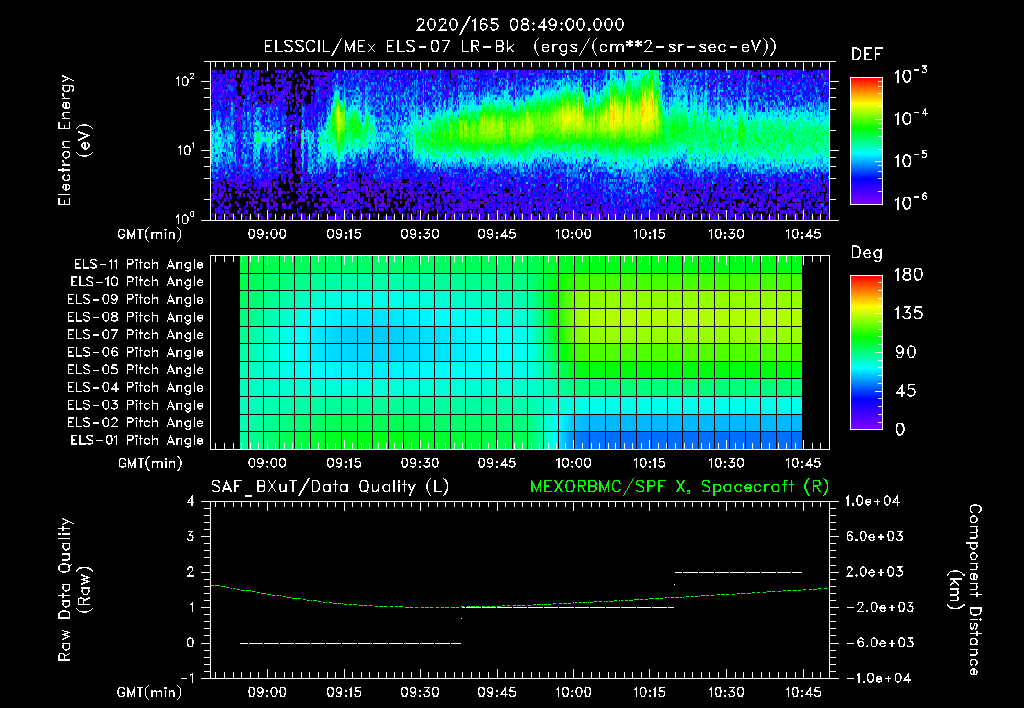This screenshot has width=1024, height=708.
Task: Click the 10:30 tick on the bottom time axis
Action: [726, 692]
